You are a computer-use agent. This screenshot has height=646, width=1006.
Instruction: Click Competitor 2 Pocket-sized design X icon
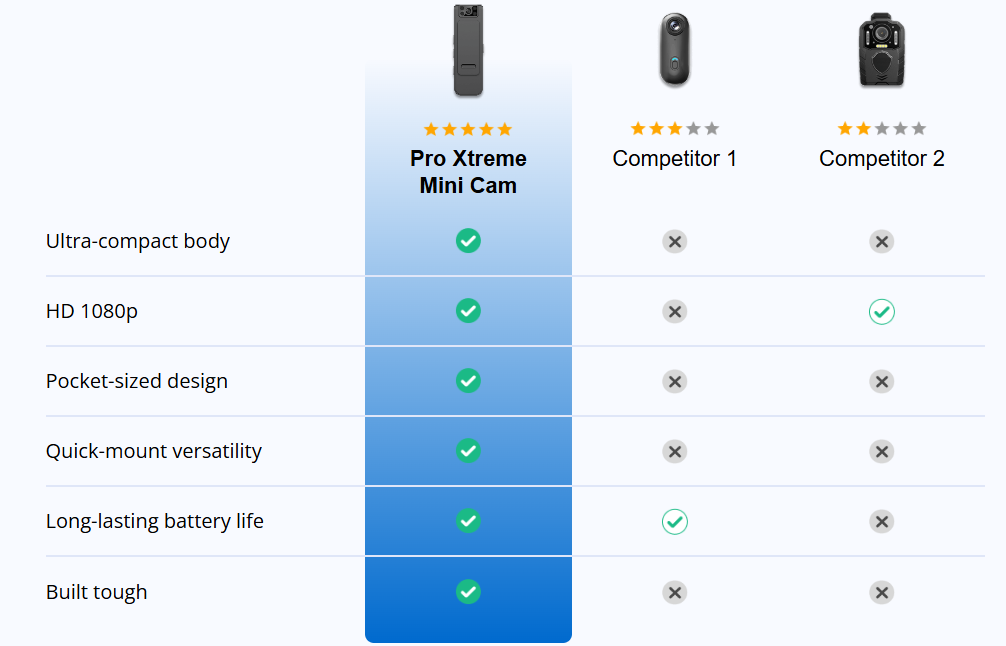[881, 382]
